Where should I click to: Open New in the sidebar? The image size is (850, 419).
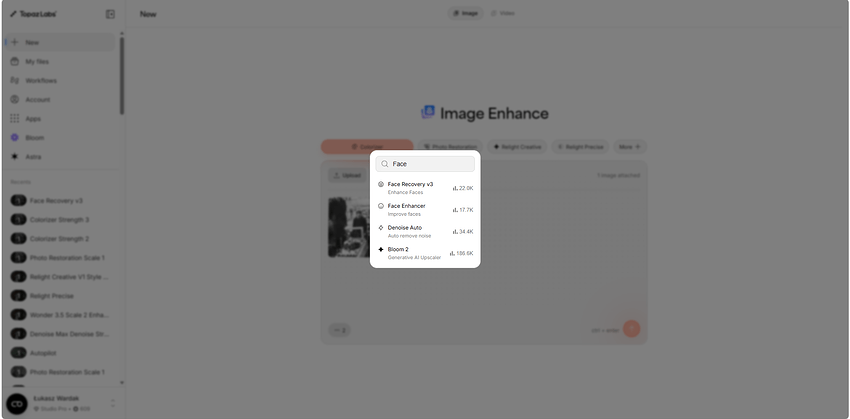coord(60,42)
